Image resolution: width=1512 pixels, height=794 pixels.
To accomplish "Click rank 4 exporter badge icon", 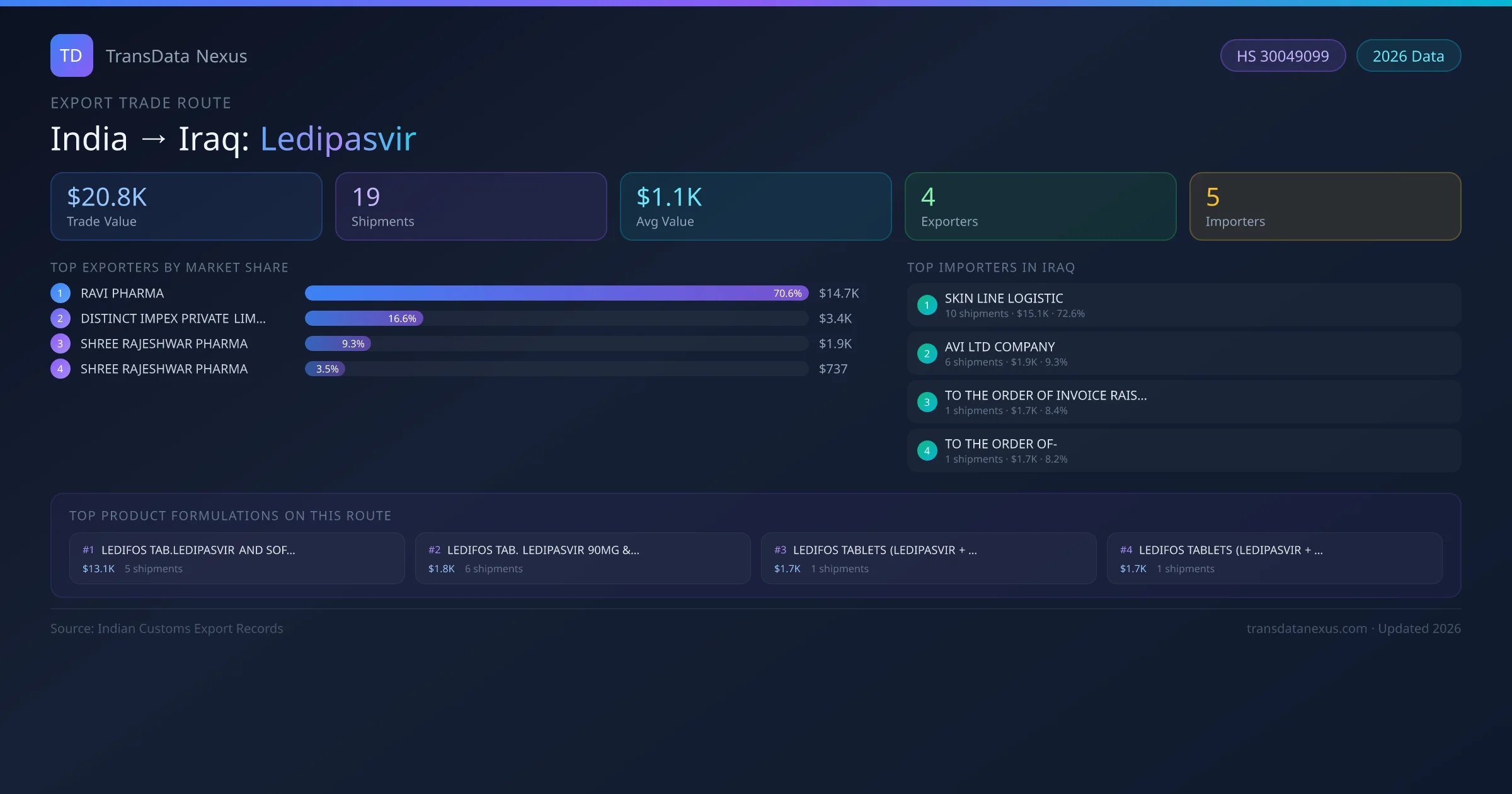I will [x=60, y=369].
